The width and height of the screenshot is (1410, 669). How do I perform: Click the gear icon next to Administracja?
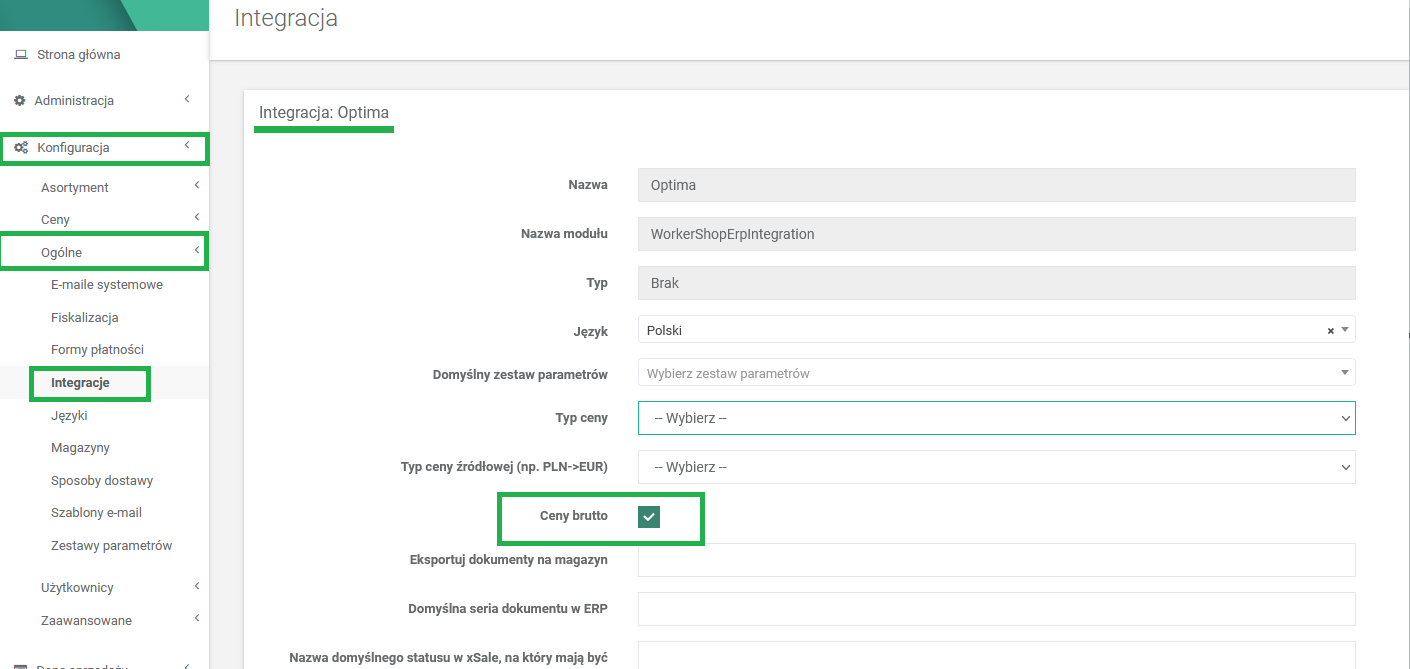tap(19, 101)
